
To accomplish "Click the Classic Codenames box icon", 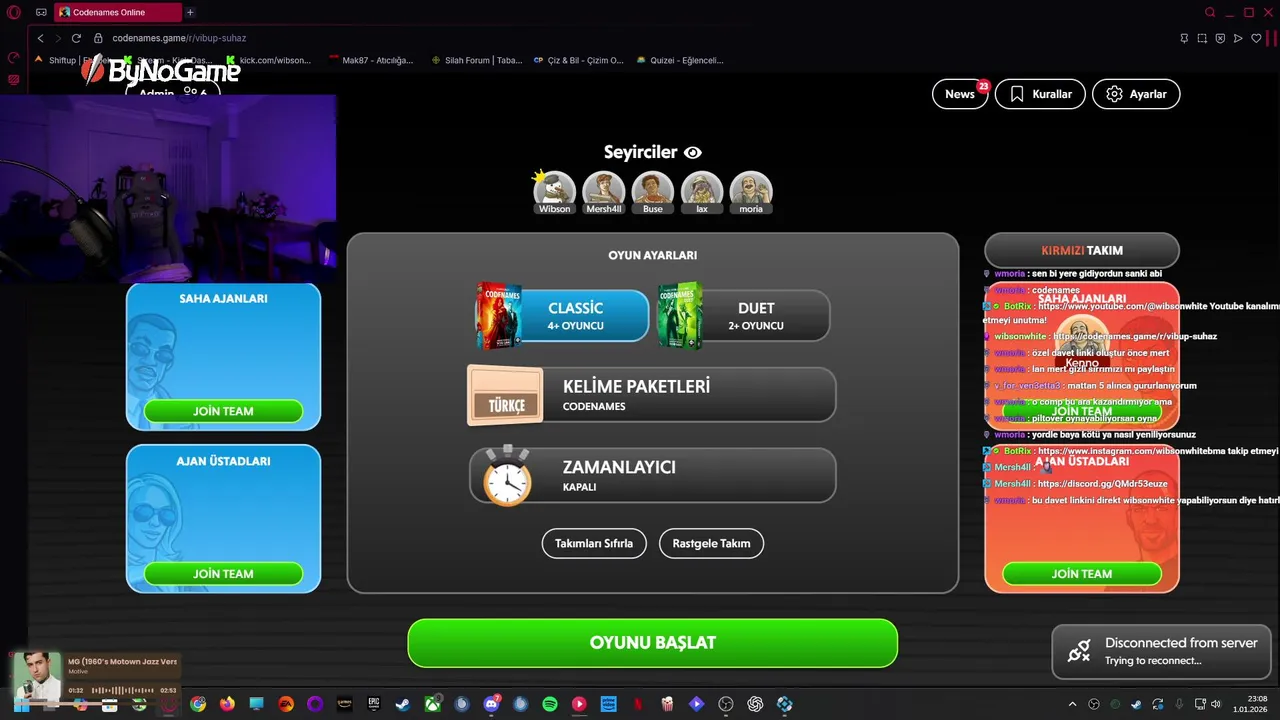I will coord(499,316).
